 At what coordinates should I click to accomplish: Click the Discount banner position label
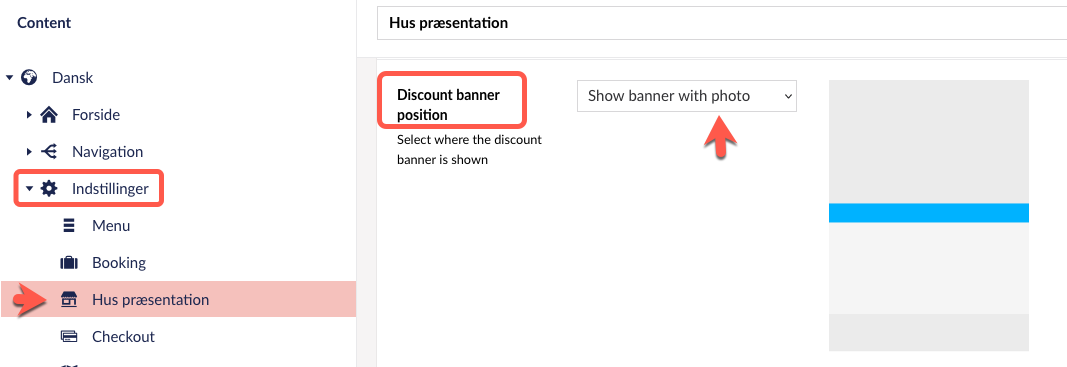[448, 105]
